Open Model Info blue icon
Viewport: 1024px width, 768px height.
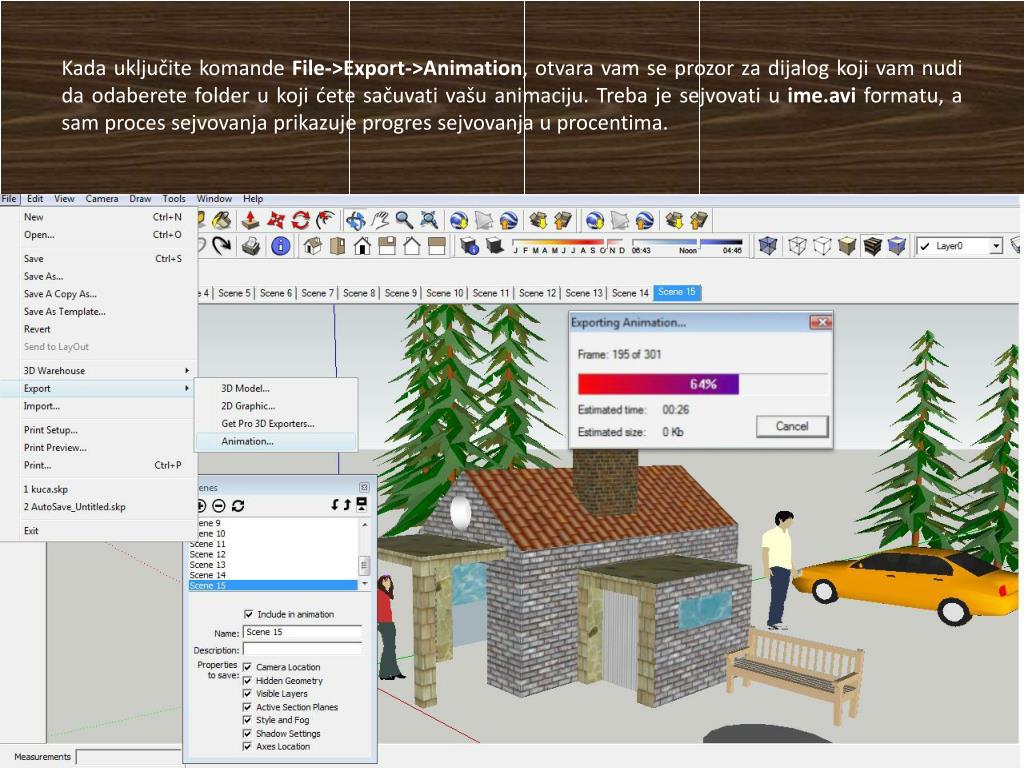point(281,246)
